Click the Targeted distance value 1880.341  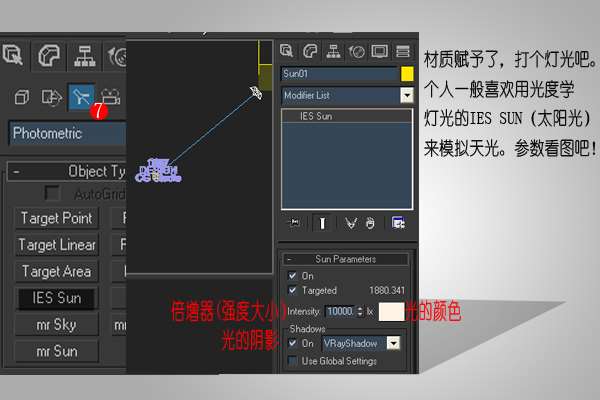point(387,291)
